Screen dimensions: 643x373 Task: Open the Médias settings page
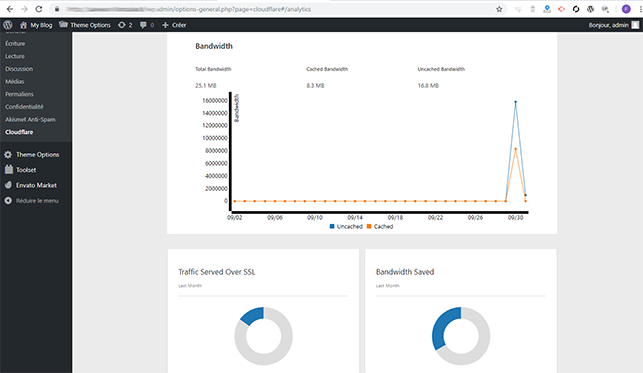click(x=15, y=82)
